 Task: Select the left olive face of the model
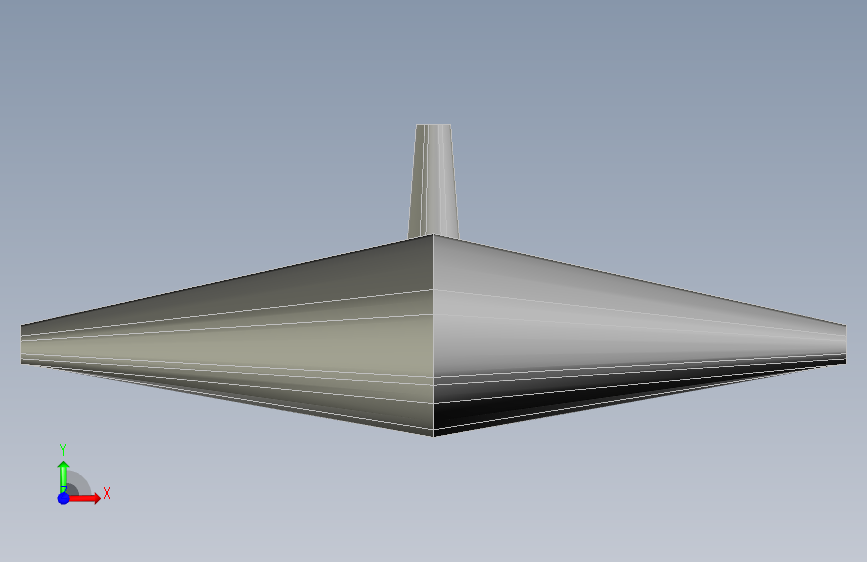[227, 336]
